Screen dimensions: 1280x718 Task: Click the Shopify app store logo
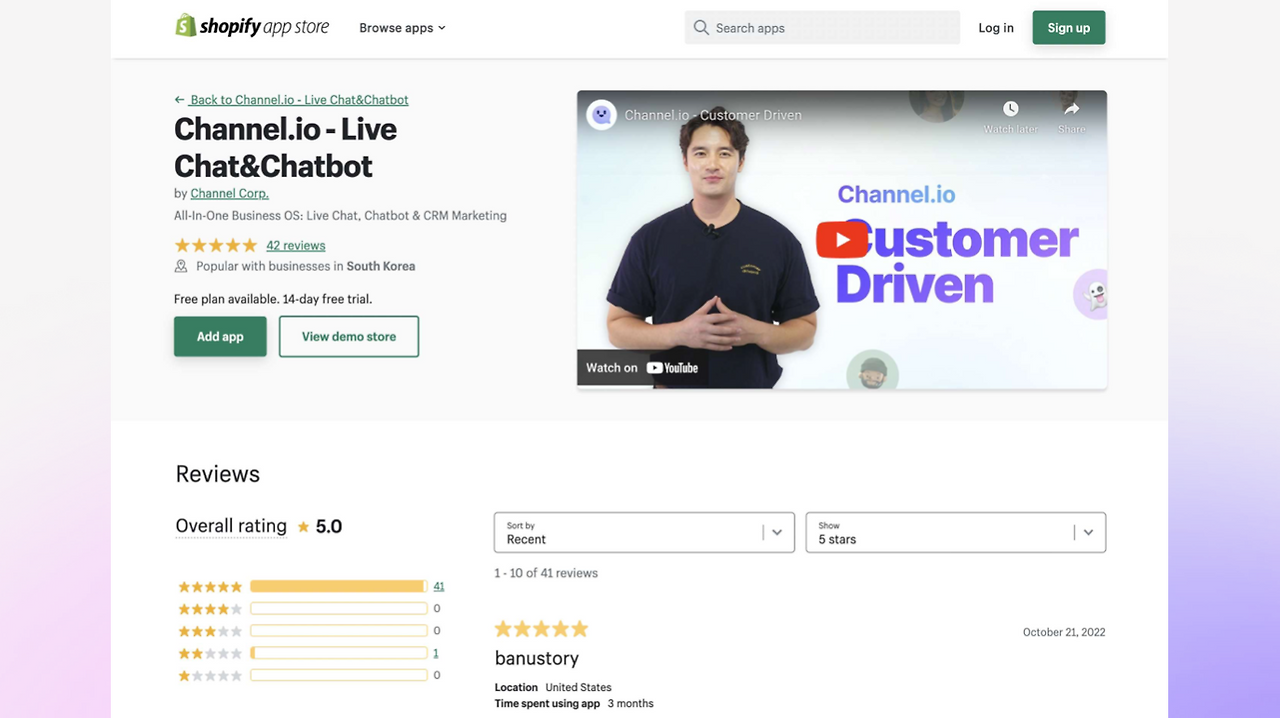(252, 27)
